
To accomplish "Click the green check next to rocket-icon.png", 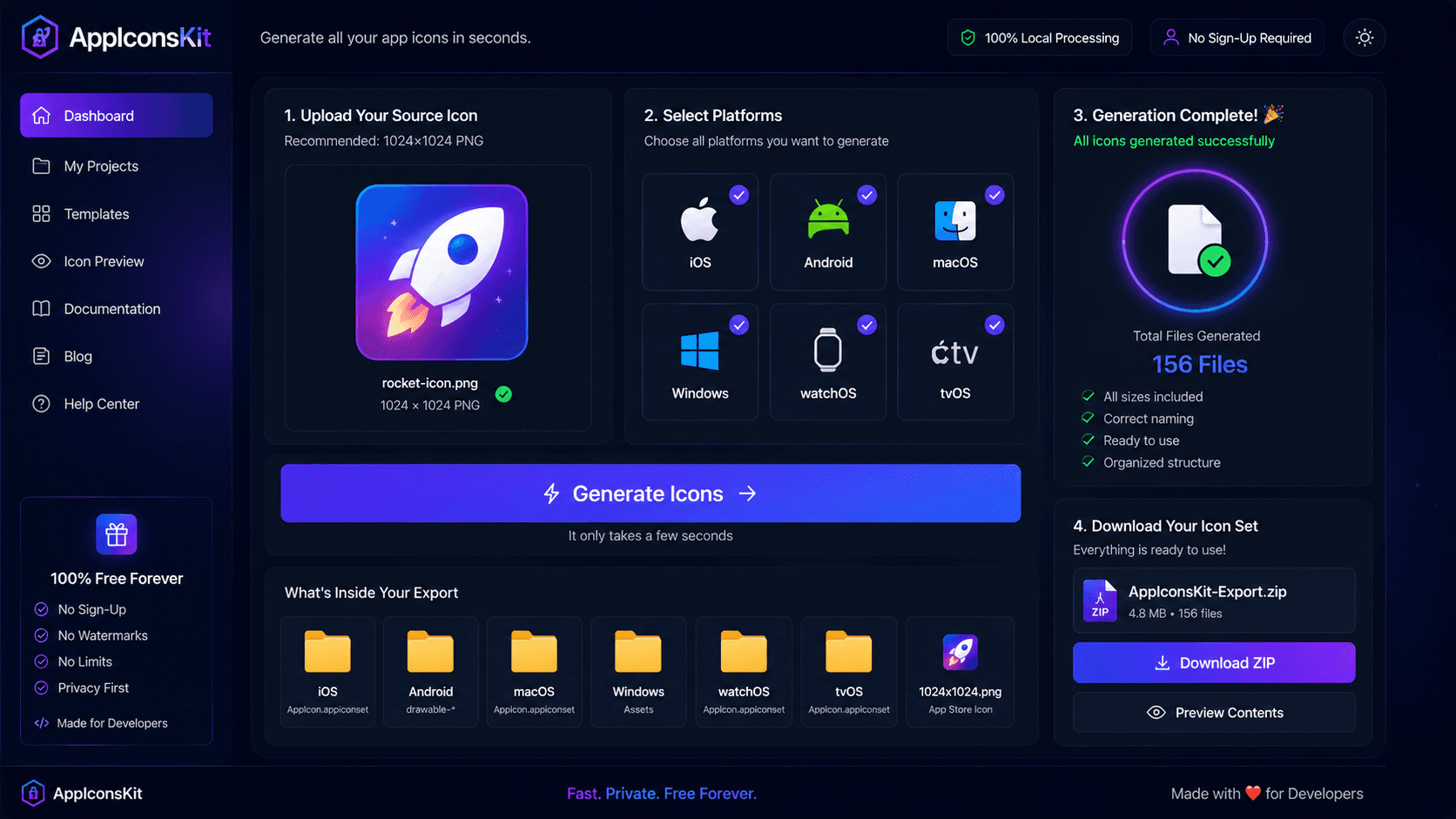I will pyautogui.click(x=503, y=394).
